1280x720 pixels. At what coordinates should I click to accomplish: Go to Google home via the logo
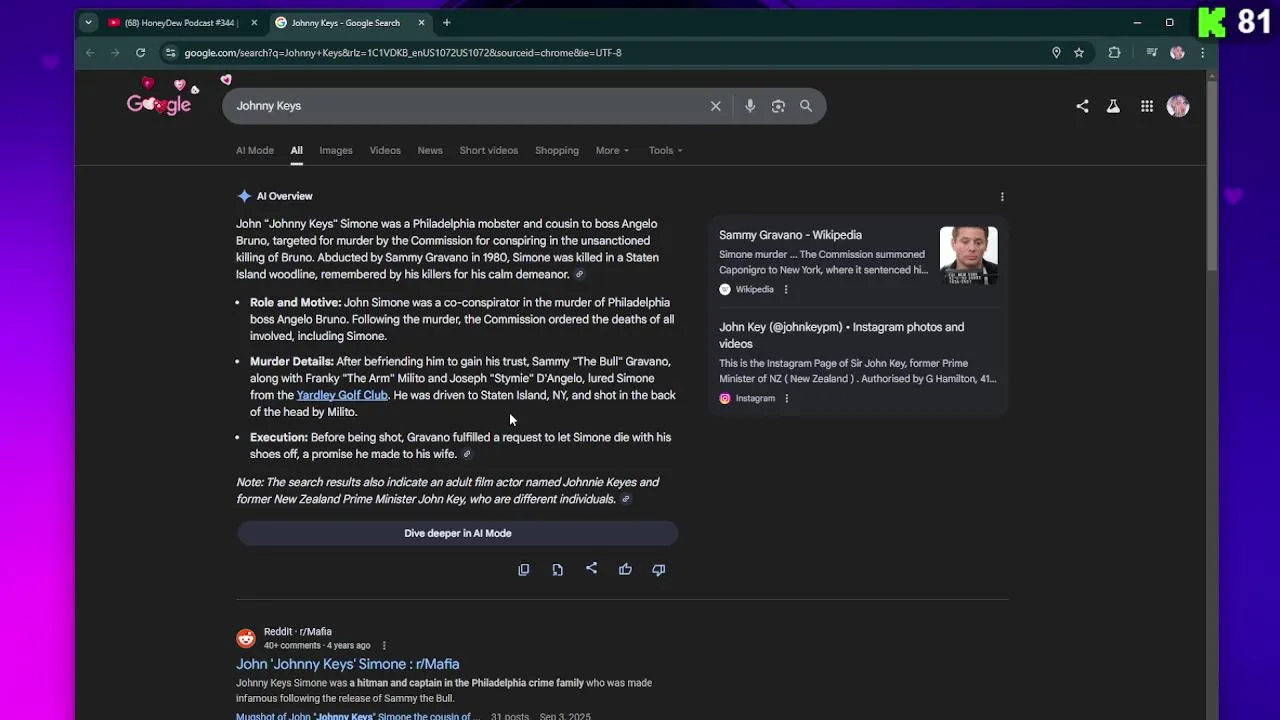click(x=159, y=104)
